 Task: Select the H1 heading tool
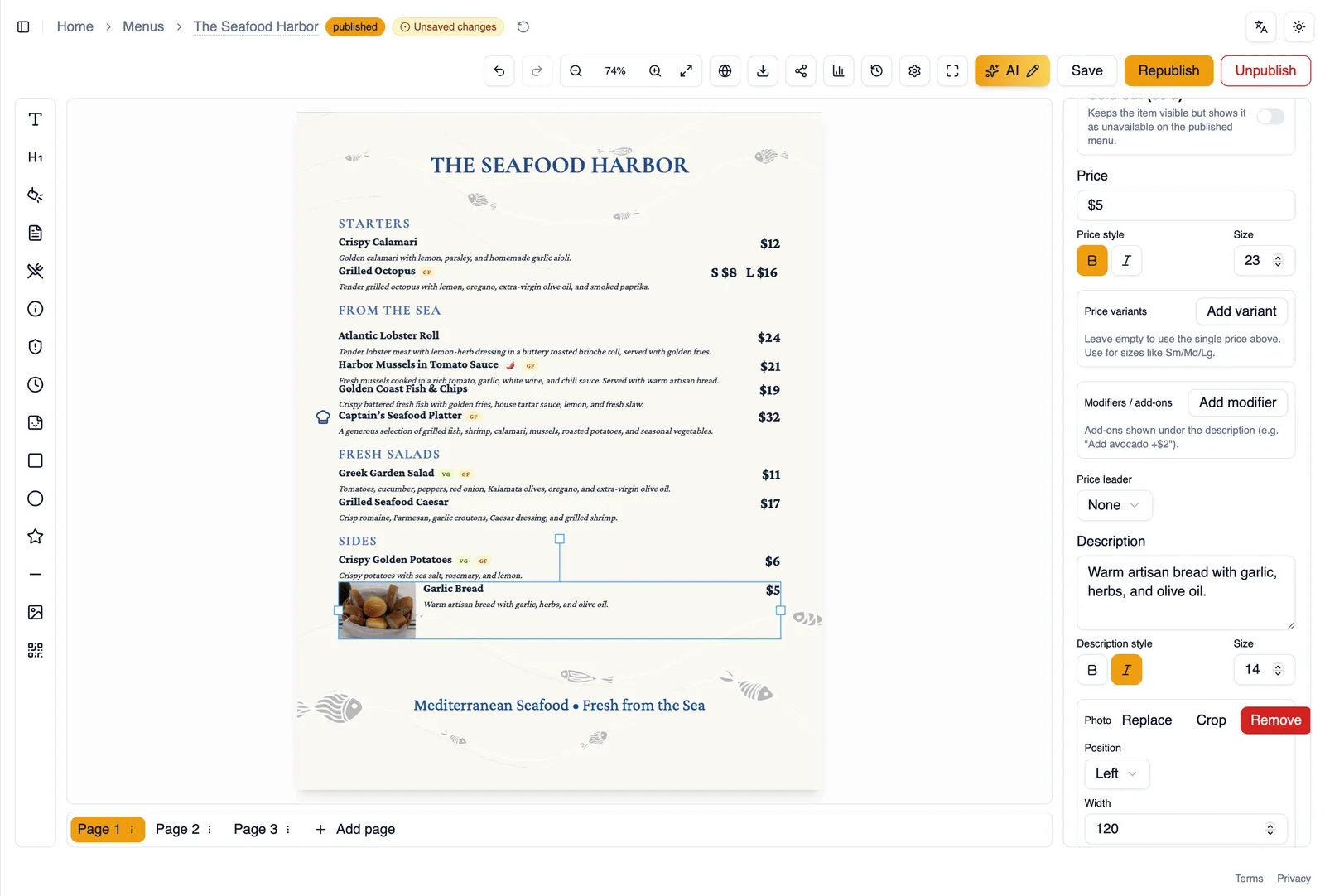pos(35,157)
